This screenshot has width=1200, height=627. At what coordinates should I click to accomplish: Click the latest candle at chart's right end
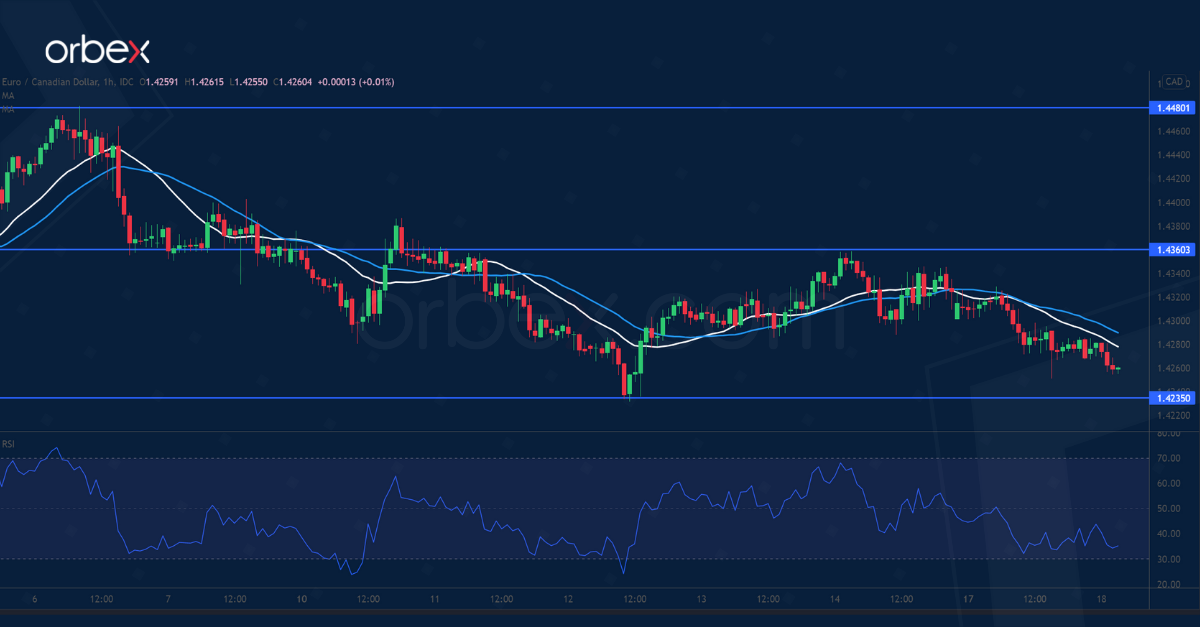(1116, 369)
